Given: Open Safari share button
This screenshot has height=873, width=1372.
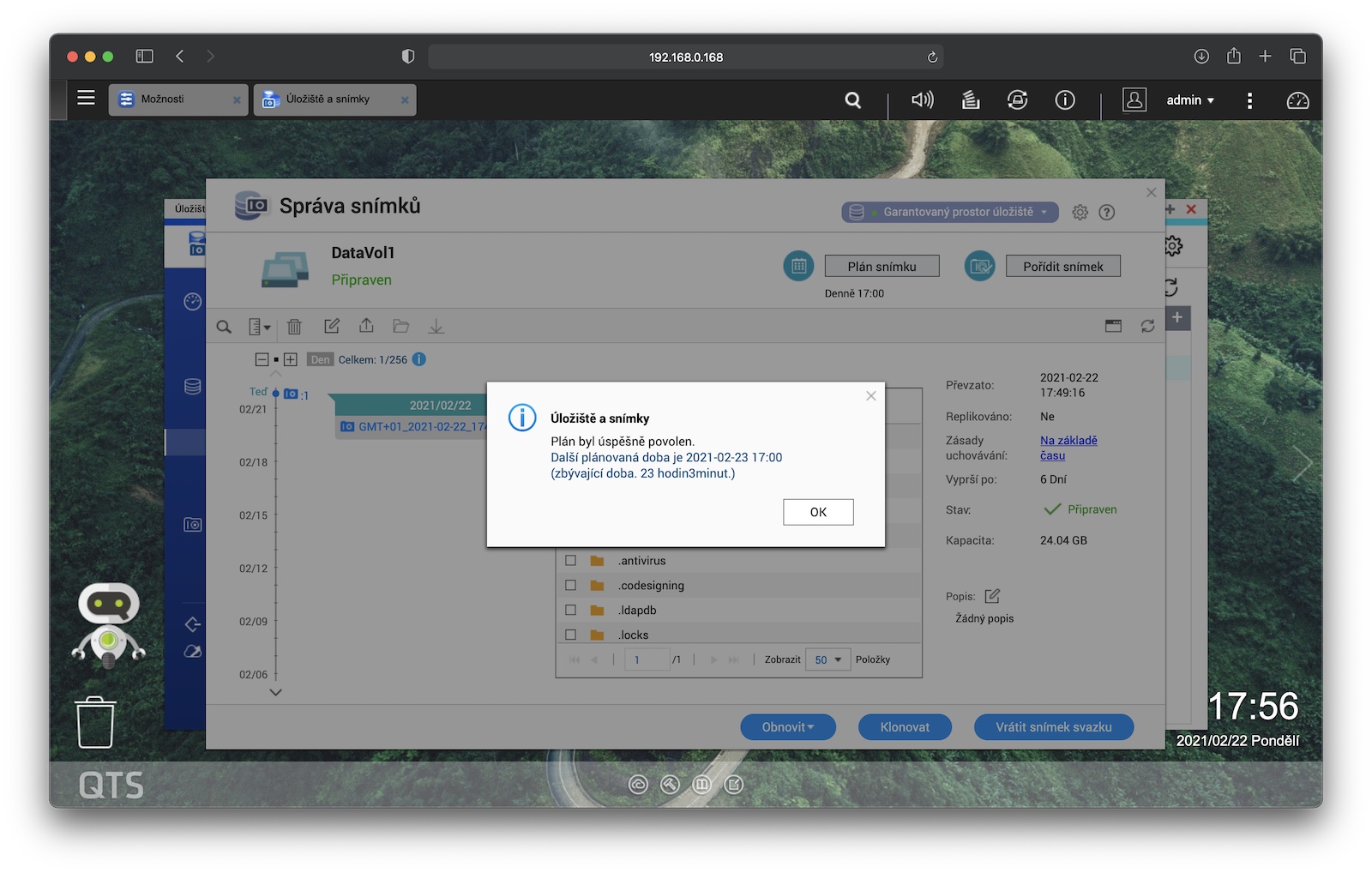Looking at the screenshot, I should (x=1233, y=56).
